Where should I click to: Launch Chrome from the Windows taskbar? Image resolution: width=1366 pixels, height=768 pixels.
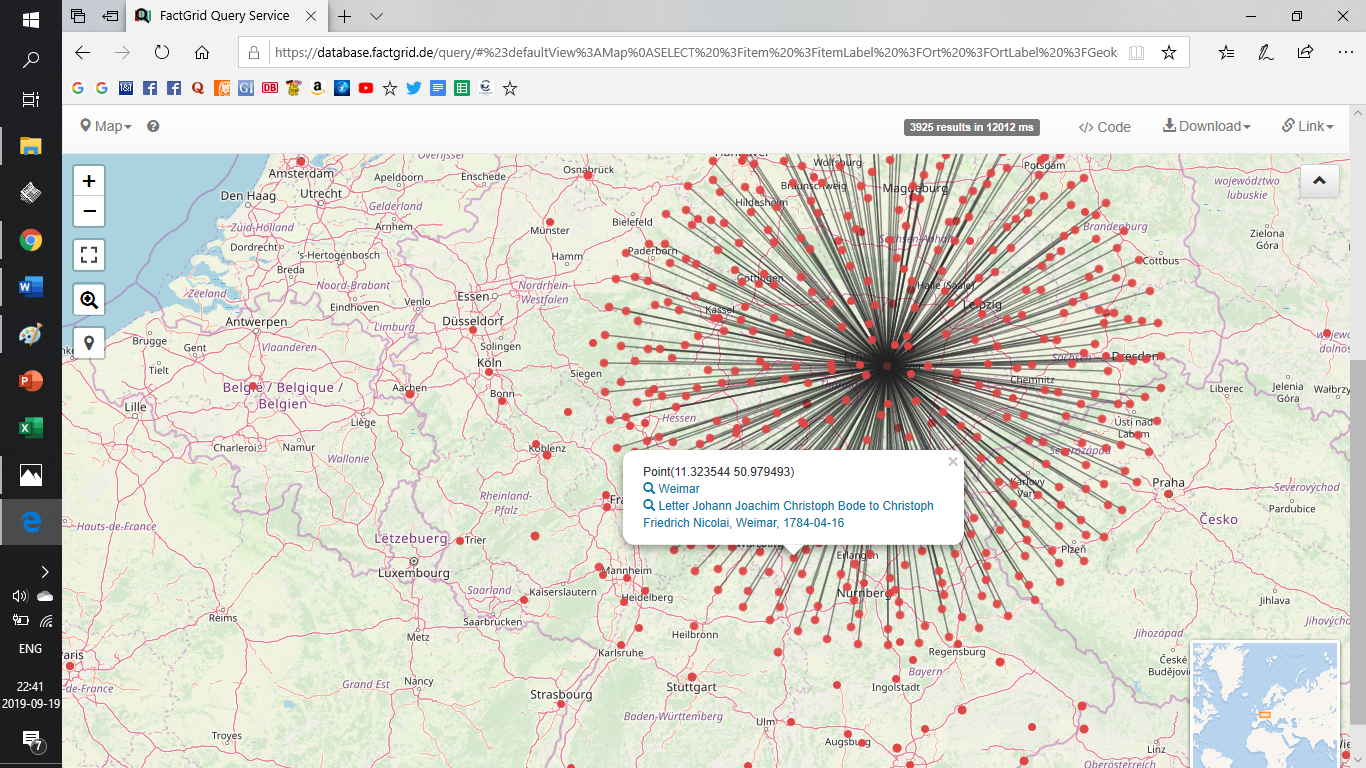tap(30, 240)
